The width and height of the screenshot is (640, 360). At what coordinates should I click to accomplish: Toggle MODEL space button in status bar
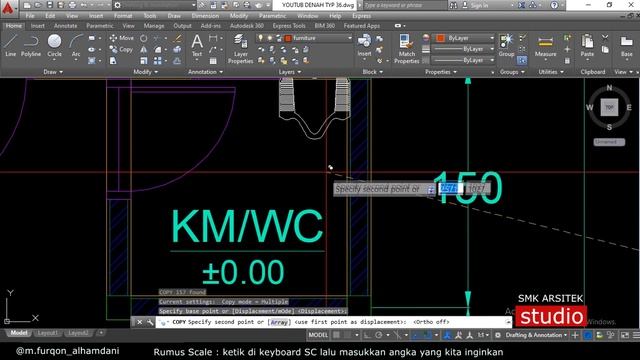point(318,335)
